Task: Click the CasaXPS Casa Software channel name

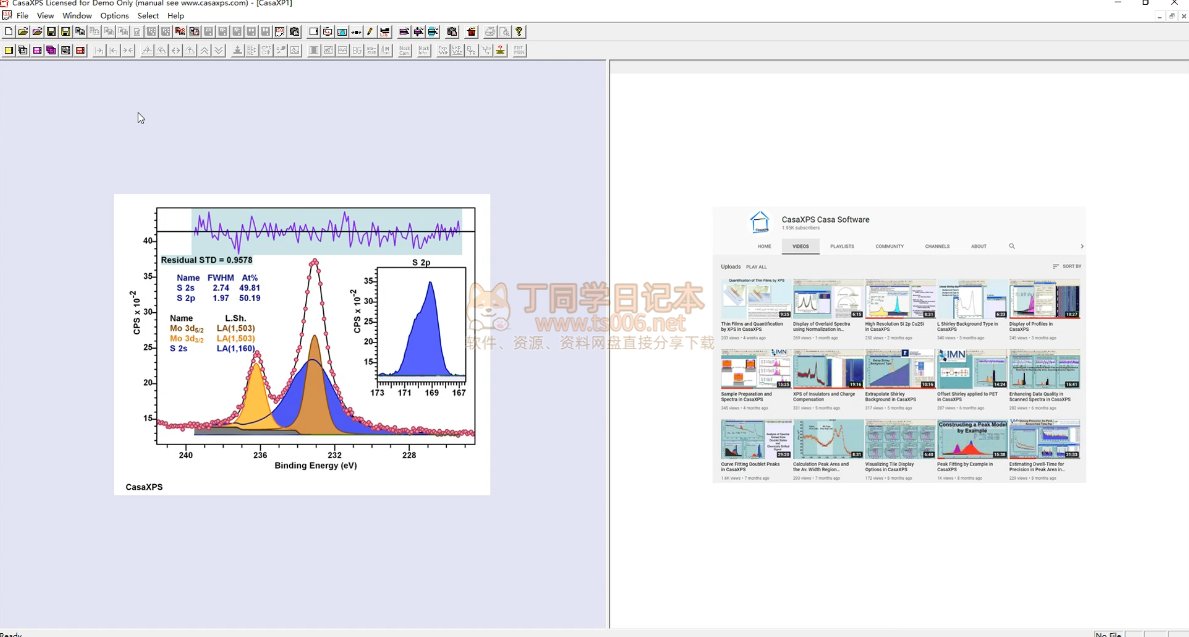Action: (x=825, y=220)
